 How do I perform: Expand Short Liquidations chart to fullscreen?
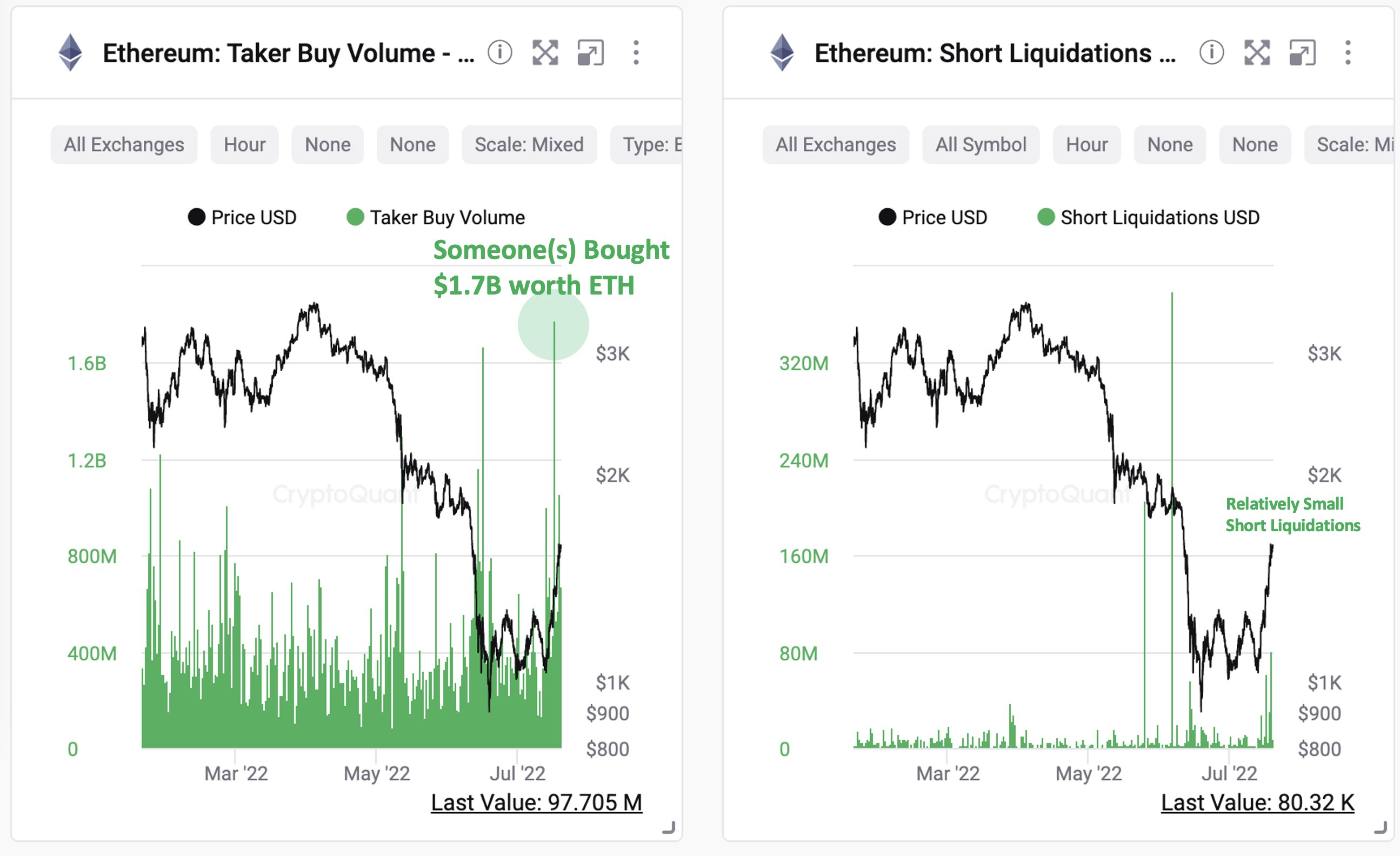pos(1257,53)
